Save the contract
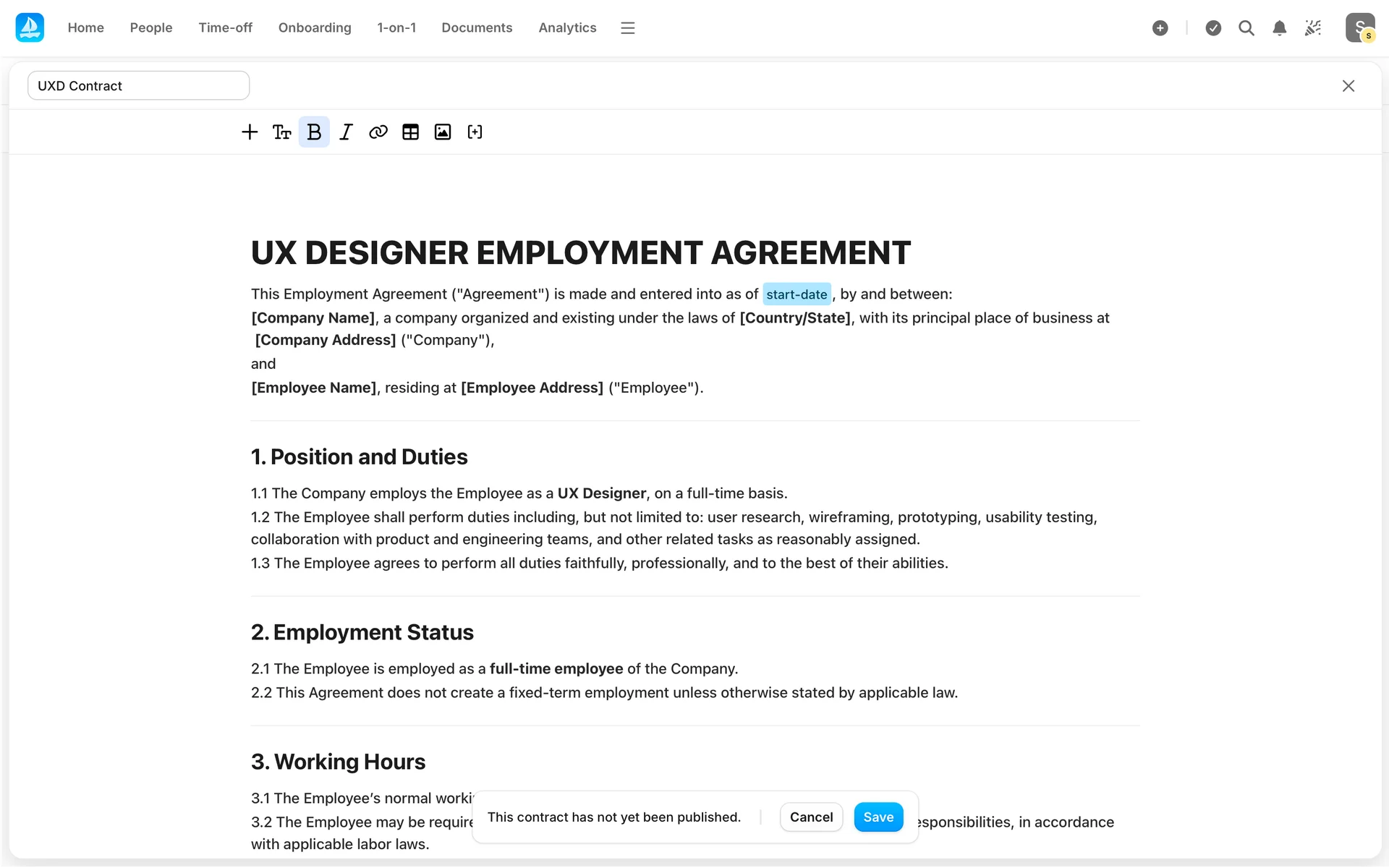The image size is (1389, 868). 878,817
